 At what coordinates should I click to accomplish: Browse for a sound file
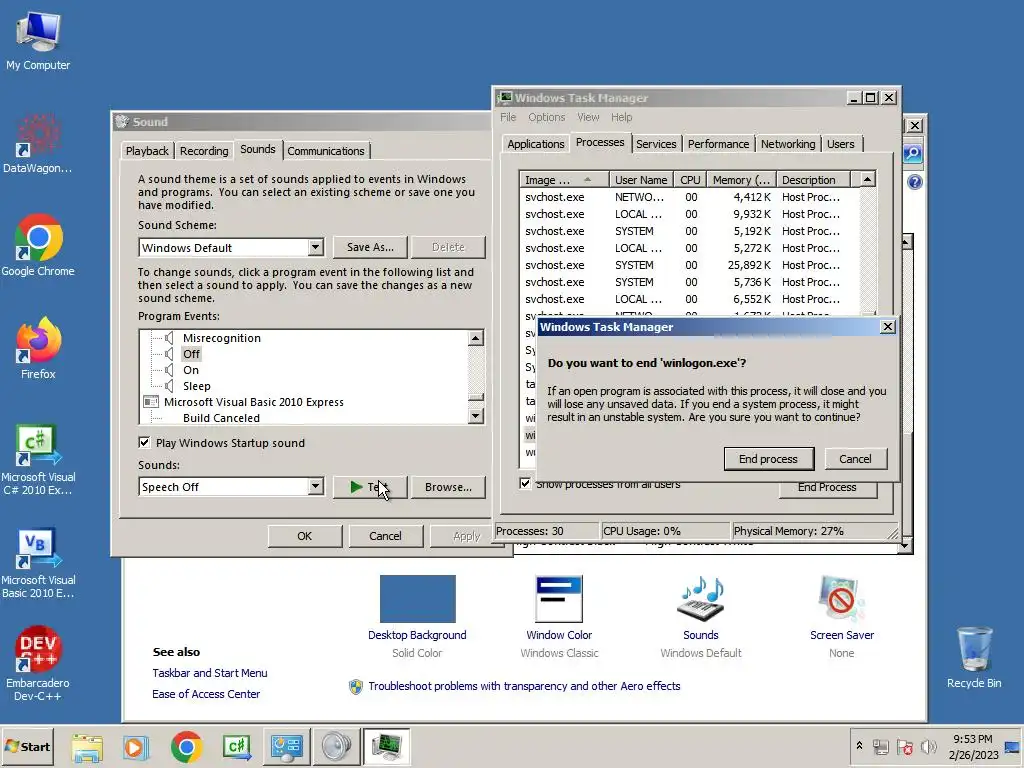[448, 487]
